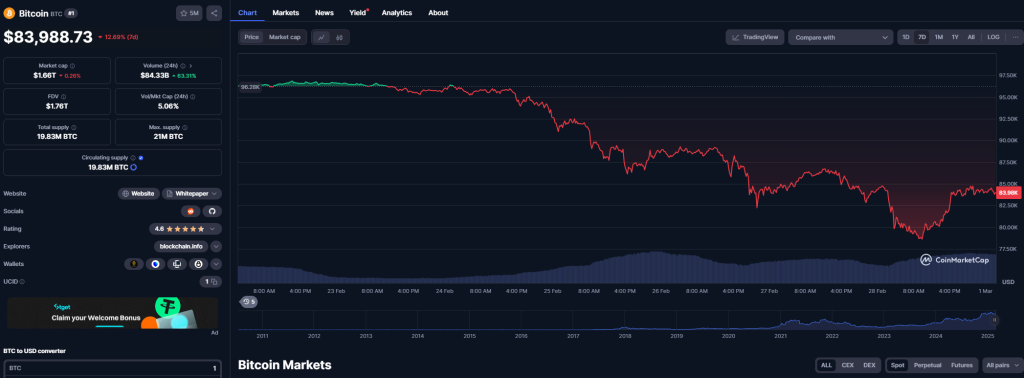Filter markets by CEX
Viewport: 1024px width, 378px height.
click(x=848, y=365)
